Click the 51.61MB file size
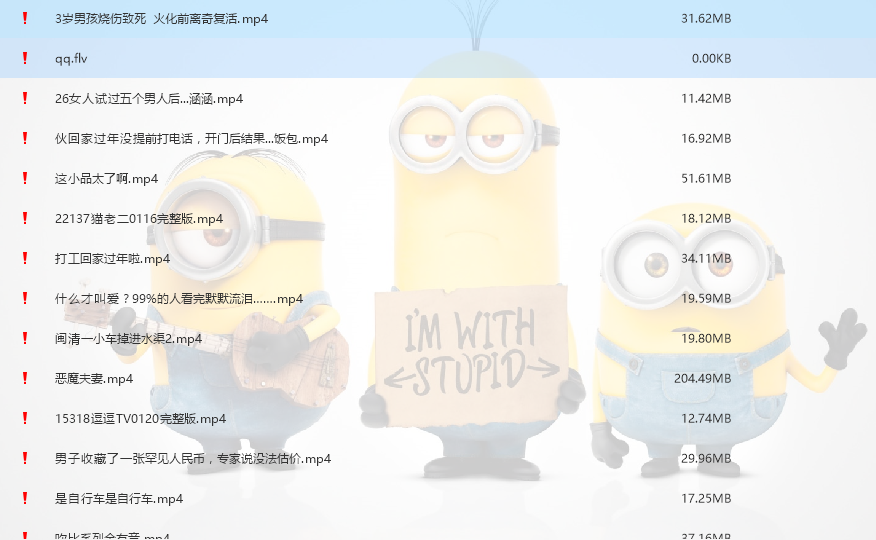 pos(706,179)
